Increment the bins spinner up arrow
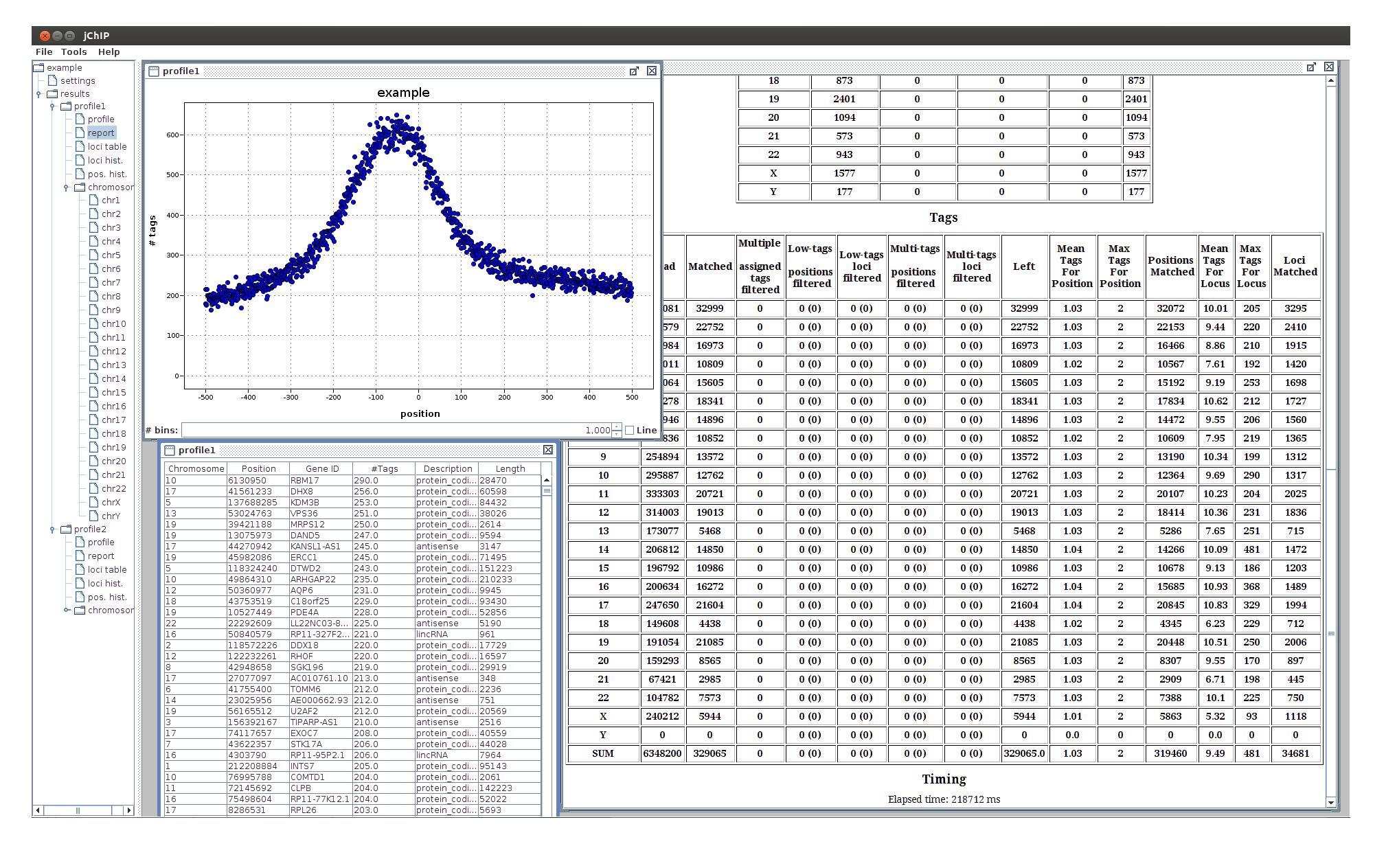 click(x=617, y=426)
